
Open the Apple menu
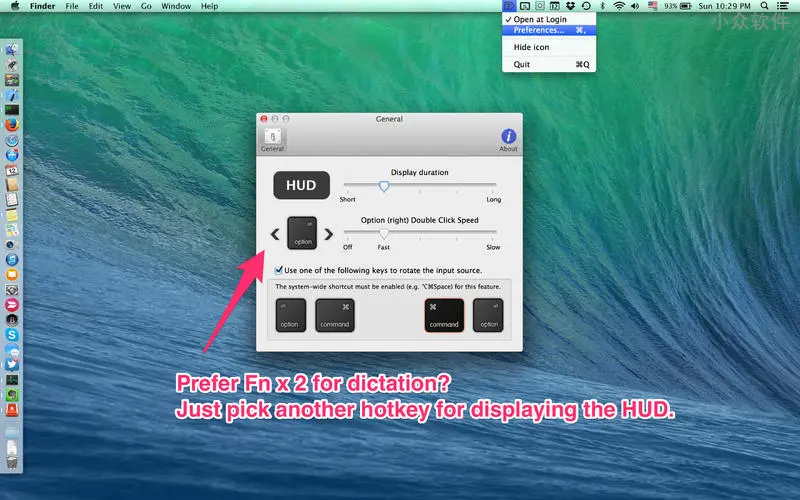(x=15, y=6)
